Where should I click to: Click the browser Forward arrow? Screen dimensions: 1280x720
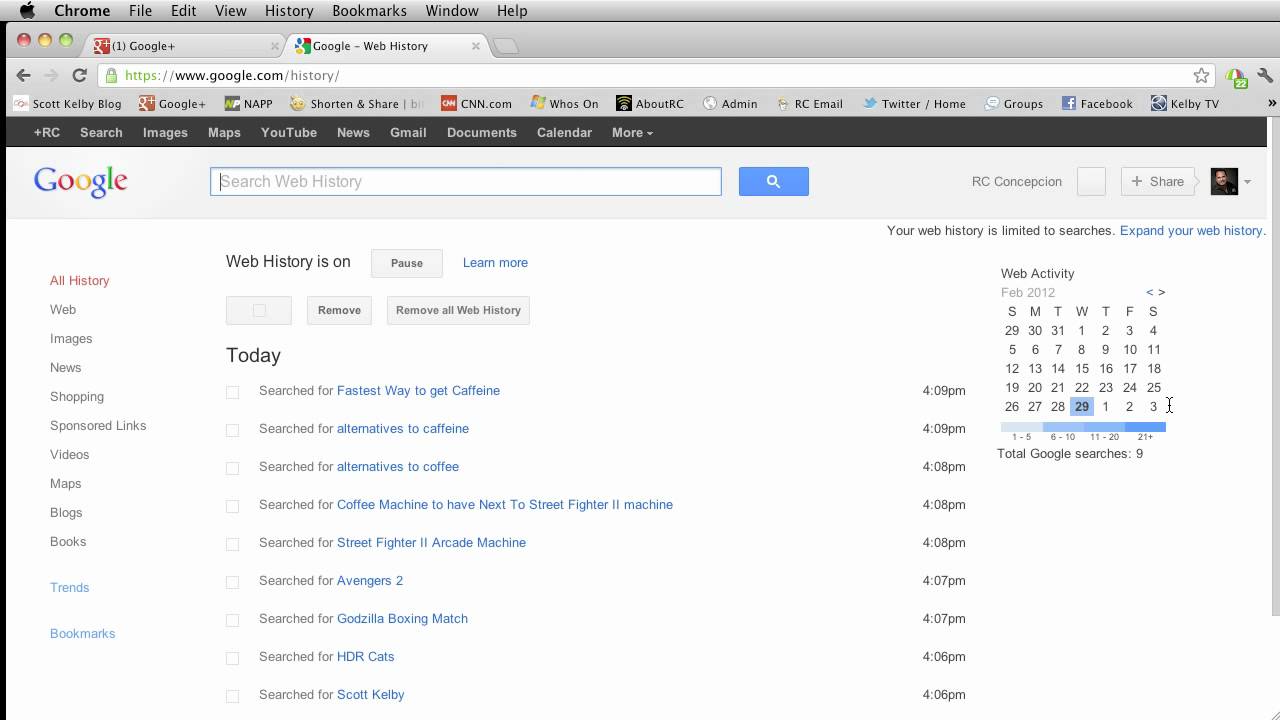[52, 75]
